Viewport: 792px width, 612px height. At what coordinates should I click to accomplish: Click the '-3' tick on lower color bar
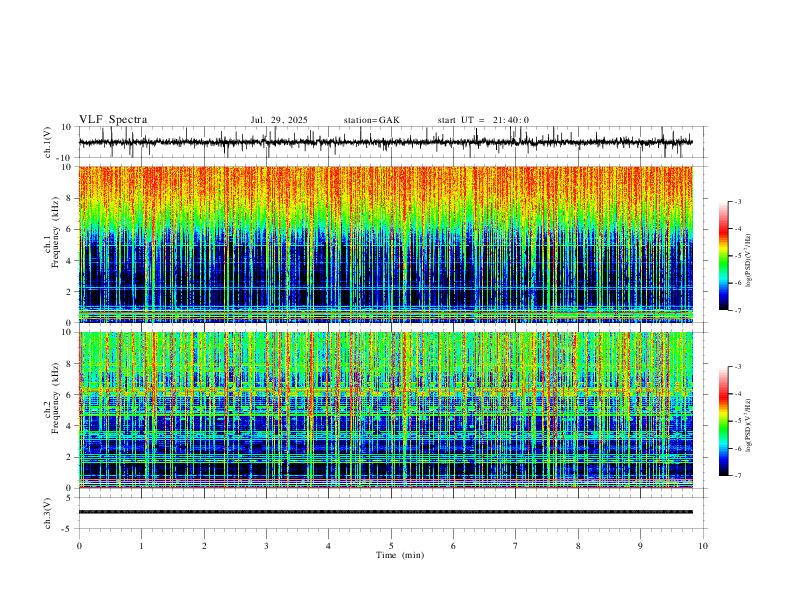[x=738, y=367]
